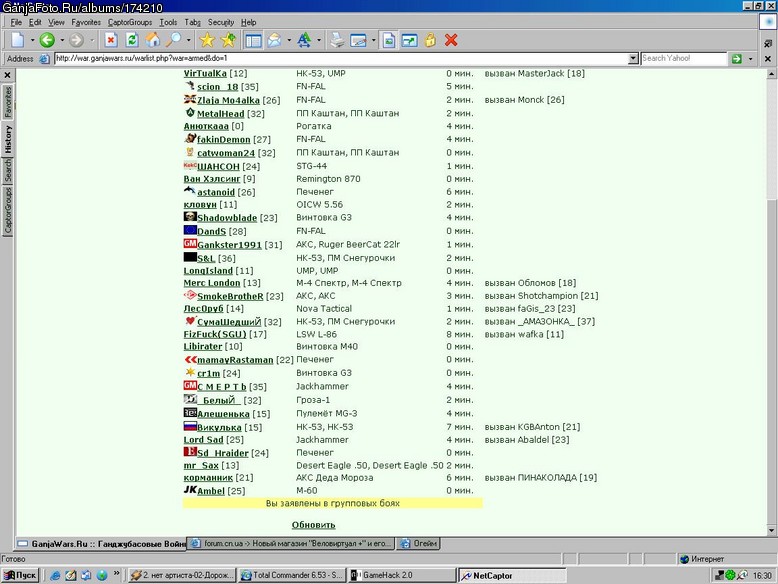The image size is (778, 584).
Task: Click the big red X toolbar icon
Action: [451, 40]
